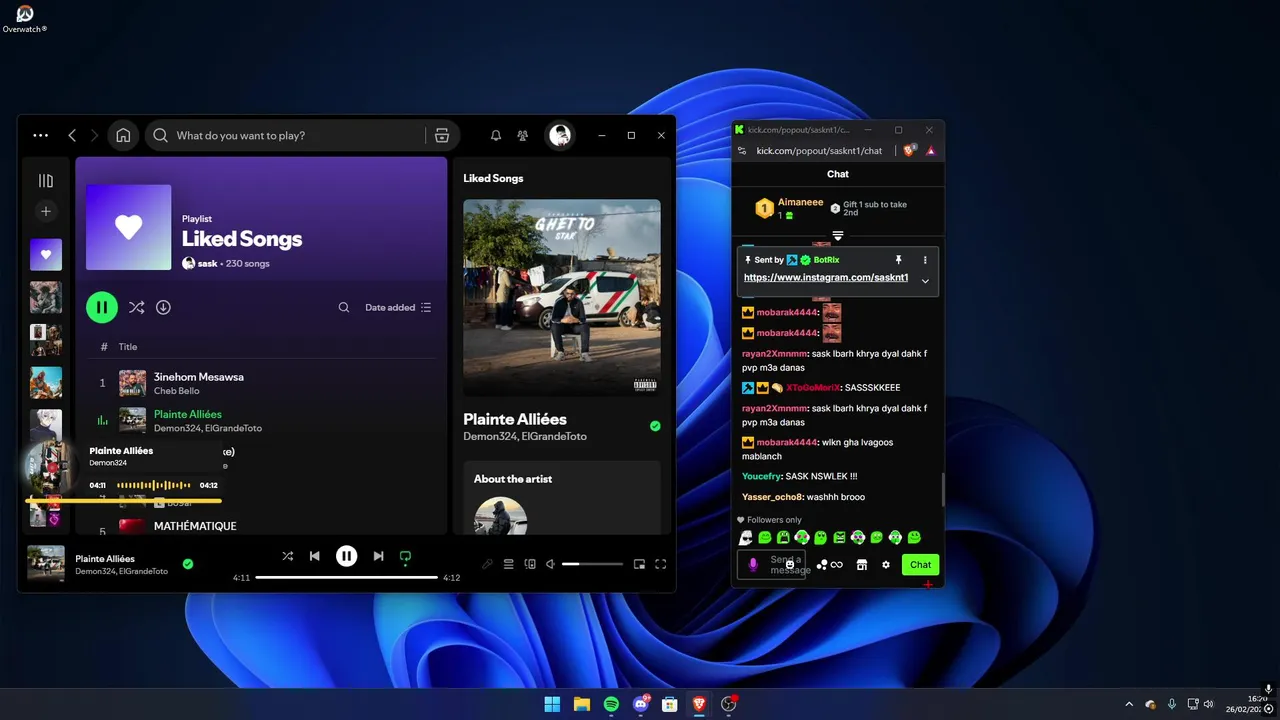Open the lyrics microphone icon
The width and height of the screenshot is (1280, 720).
tap(487, 564)
